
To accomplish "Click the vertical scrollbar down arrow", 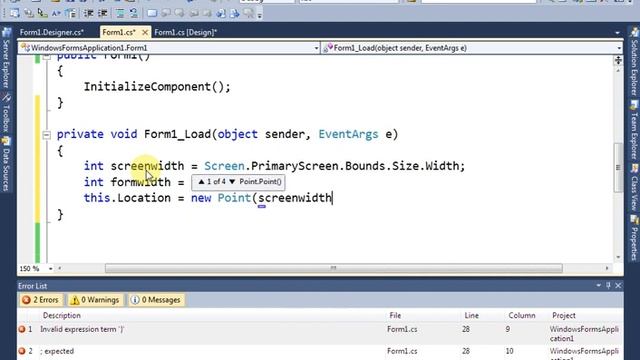I will coord(618,257).
